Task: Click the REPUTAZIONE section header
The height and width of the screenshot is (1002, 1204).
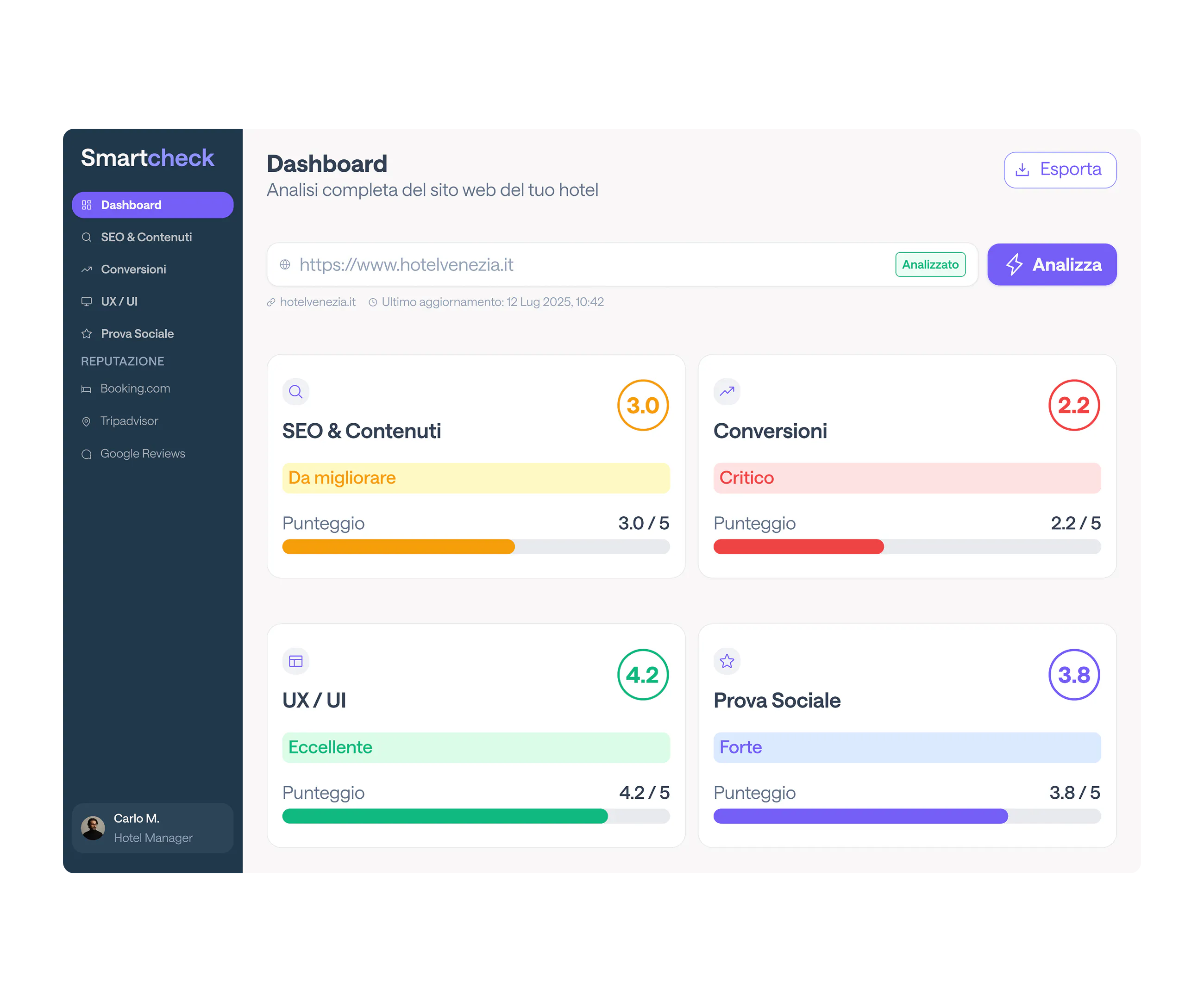Action: [x=123, y=362]
